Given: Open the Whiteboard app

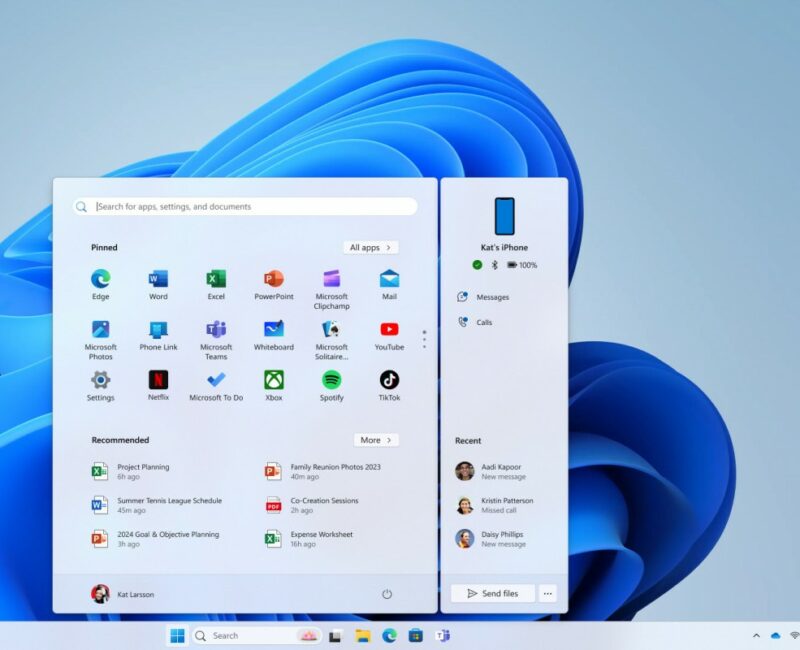Looking at the screenshot, I should click(x=274, y=336).
